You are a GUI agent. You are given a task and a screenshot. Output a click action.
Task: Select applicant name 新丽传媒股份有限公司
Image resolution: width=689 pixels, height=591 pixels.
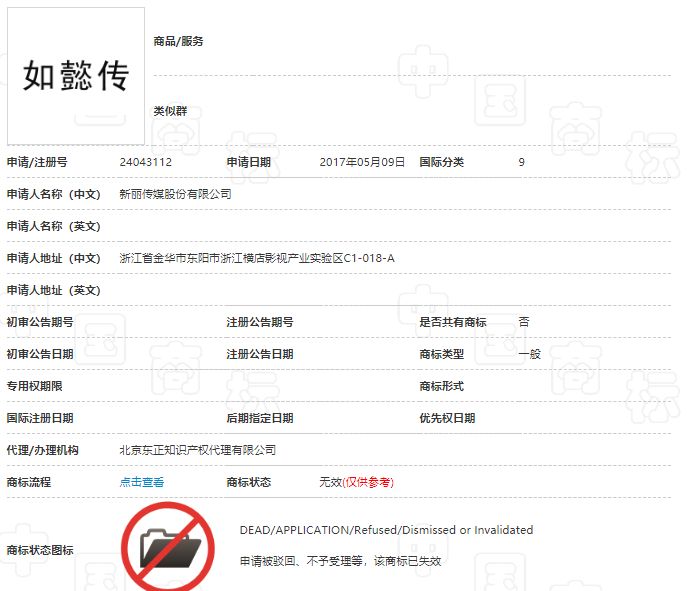tap(175, 194)
